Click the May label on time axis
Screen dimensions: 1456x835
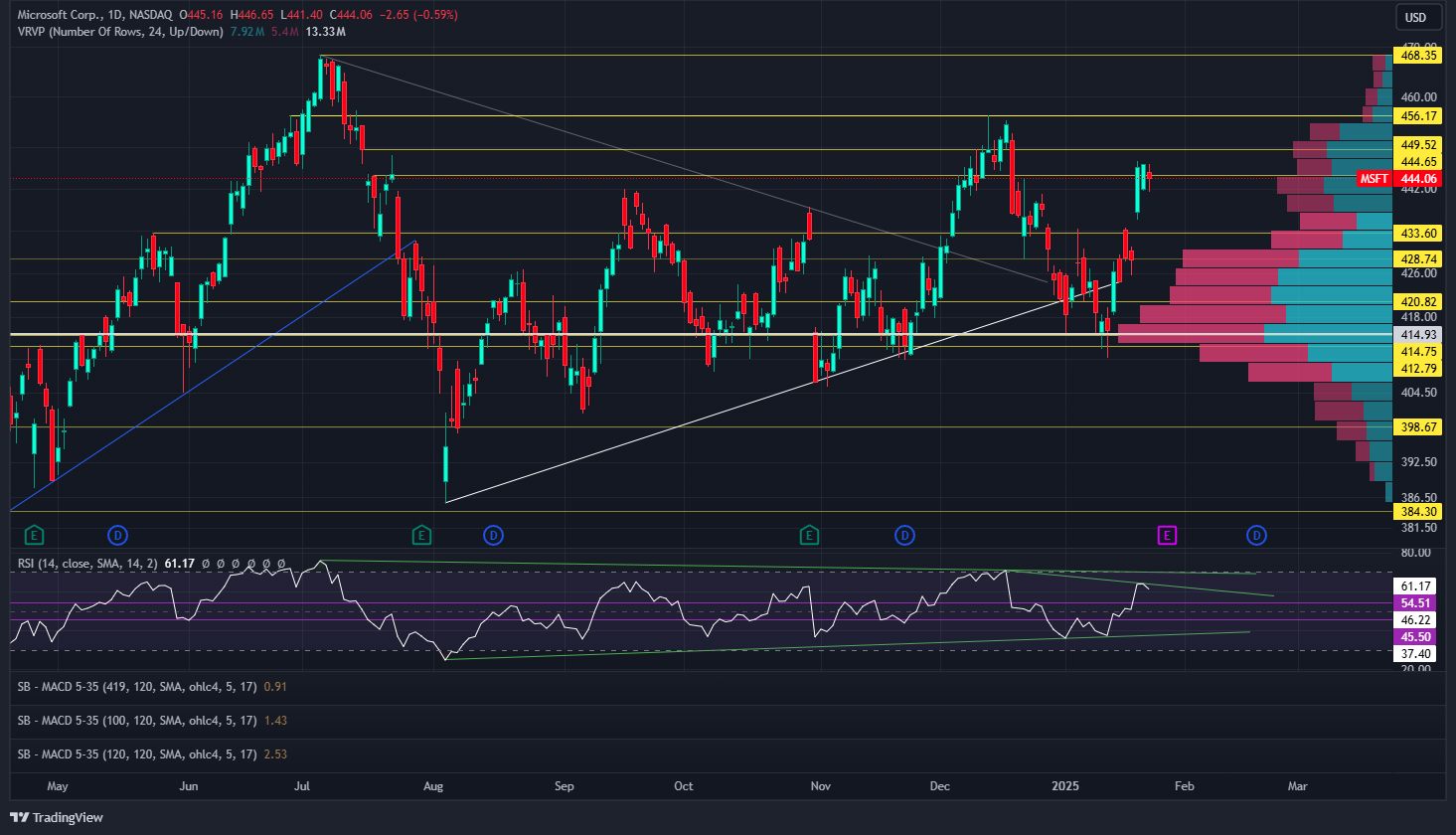coord(58,786)
